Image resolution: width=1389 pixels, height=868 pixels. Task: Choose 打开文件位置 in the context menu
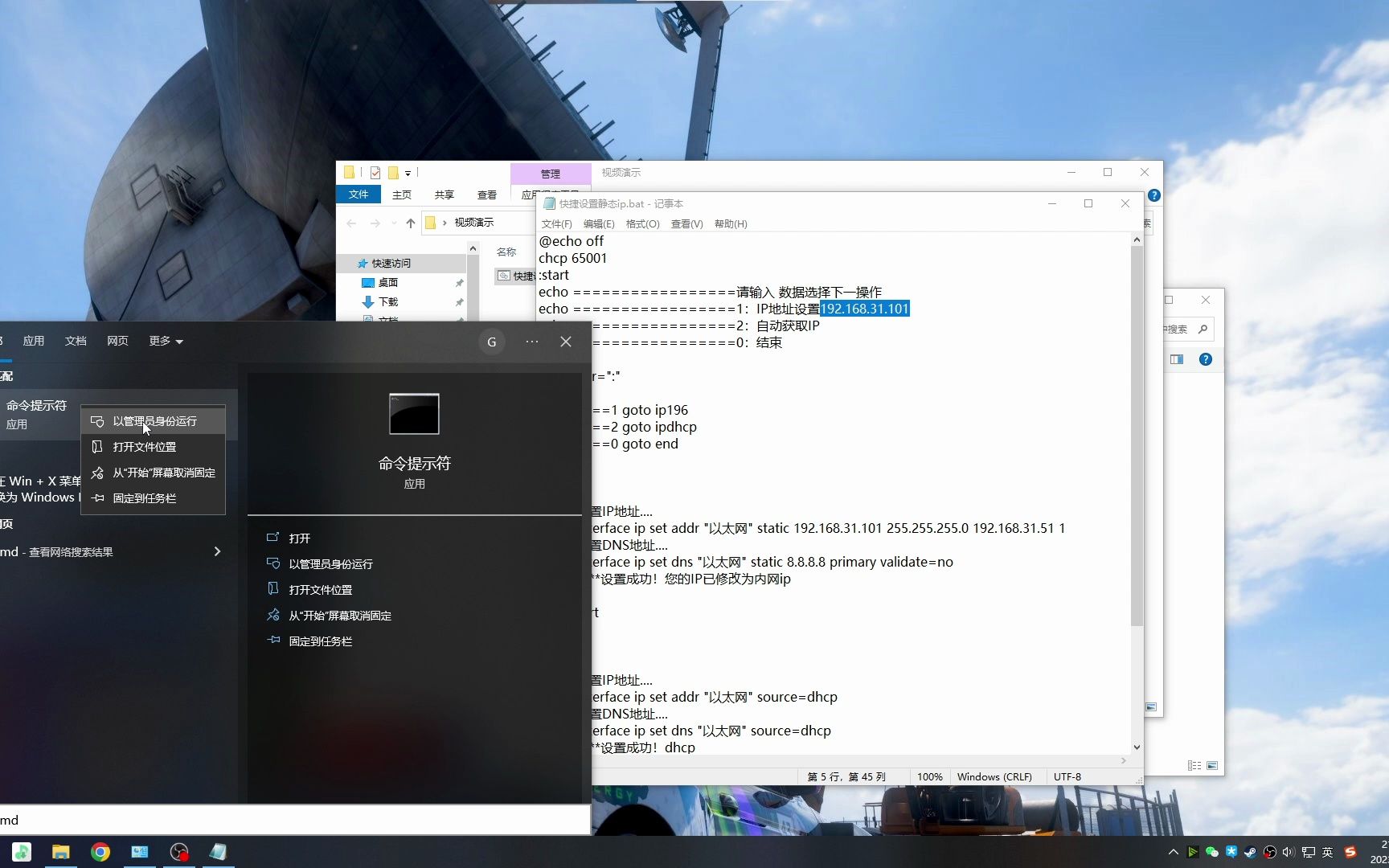click(153, 447)
